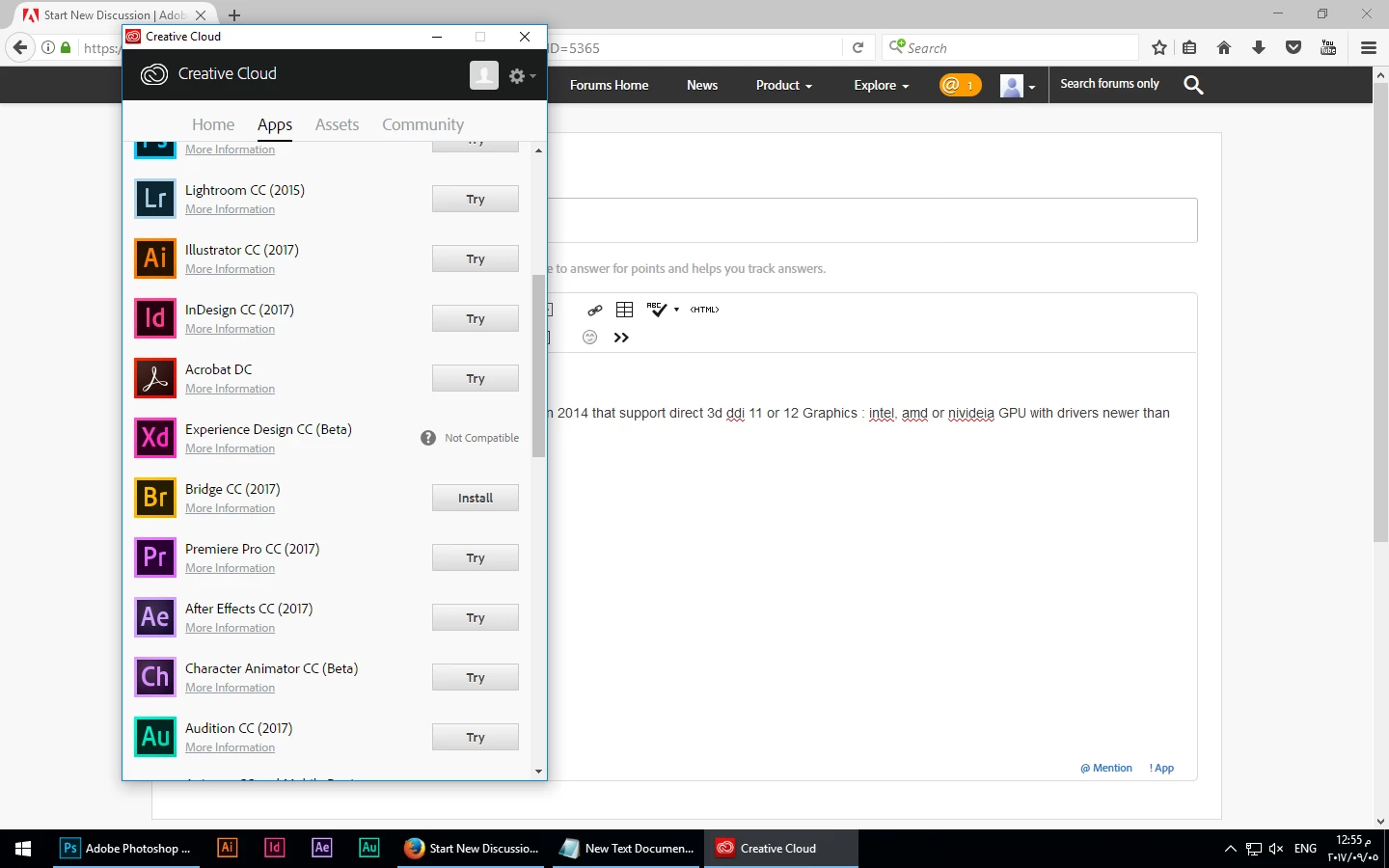Open New Text Document taskbar item

[x=627, y=849]
